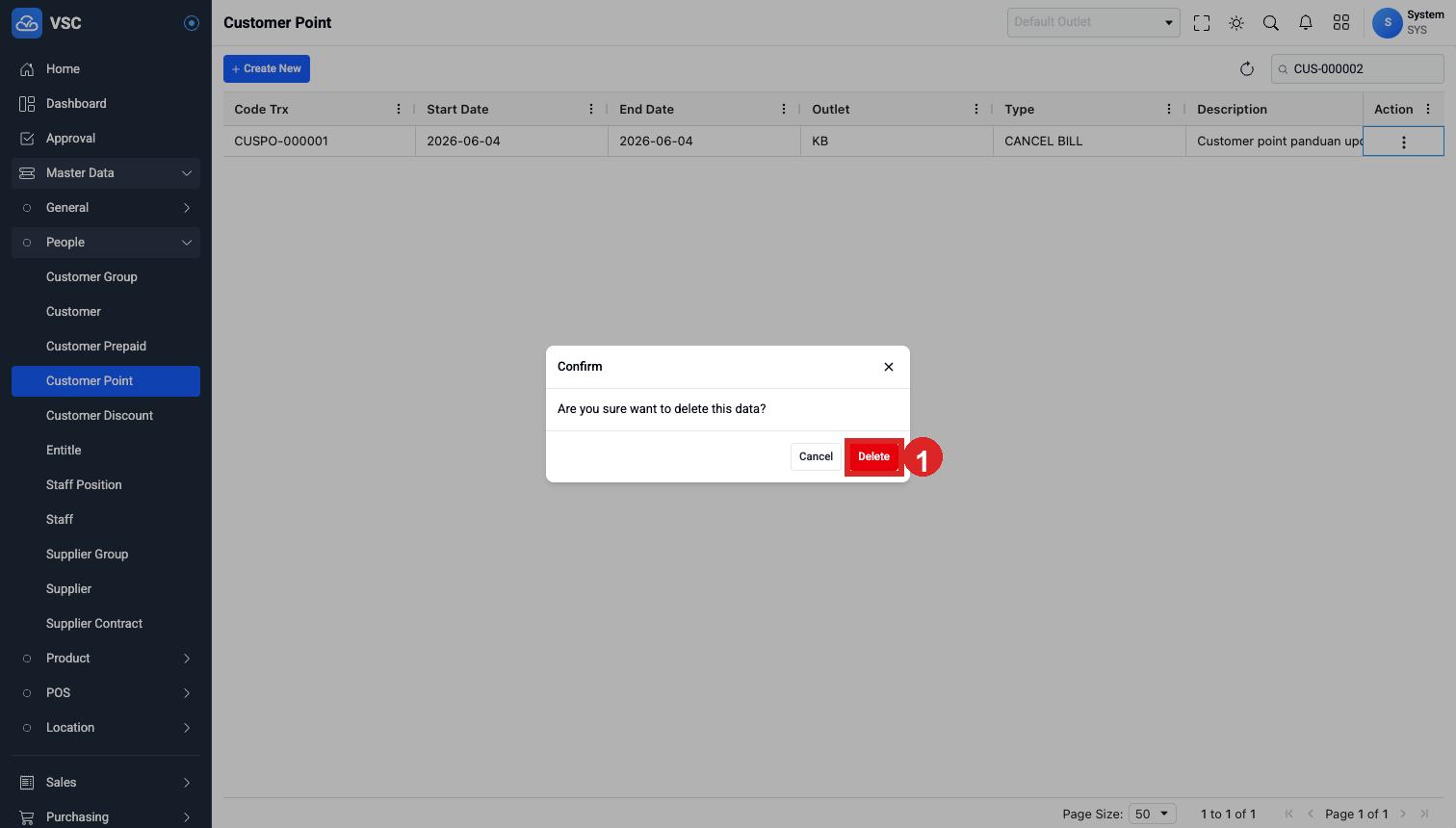Open global search magnifier icon
Screen dimensions: 1456x828
click(x=1271, y=23)
